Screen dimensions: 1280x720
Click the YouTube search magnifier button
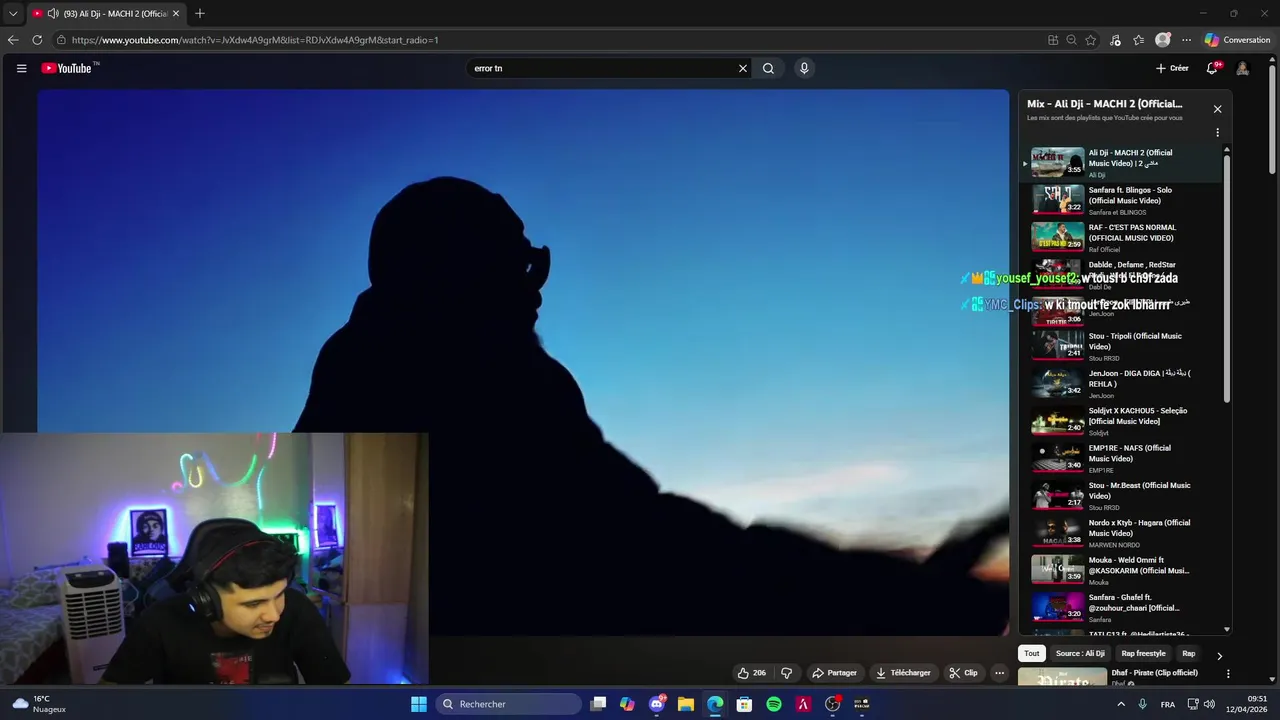click(768, 68)
